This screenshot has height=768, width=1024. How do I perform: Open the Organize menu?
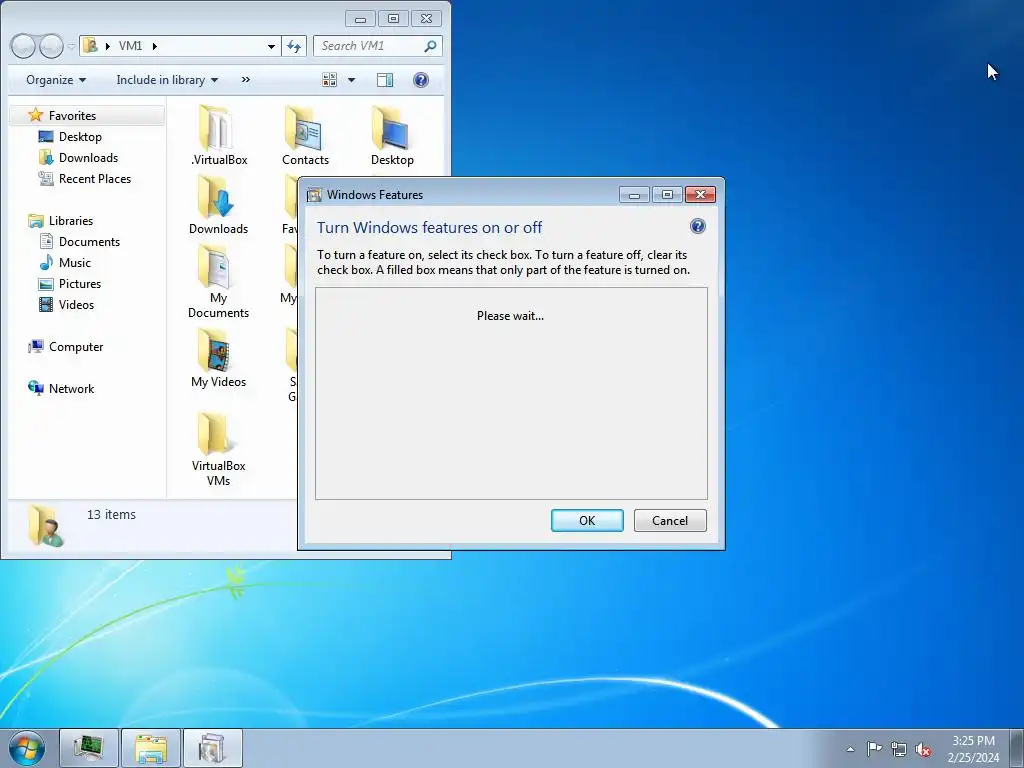(x=56, y=80)
